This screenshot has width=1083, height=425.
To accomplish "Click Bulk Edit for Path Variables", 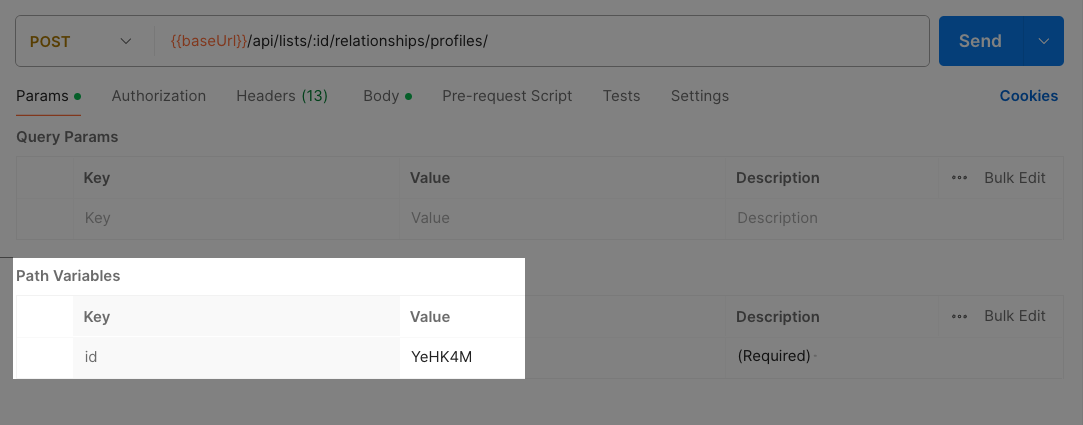I will 1015,316.
